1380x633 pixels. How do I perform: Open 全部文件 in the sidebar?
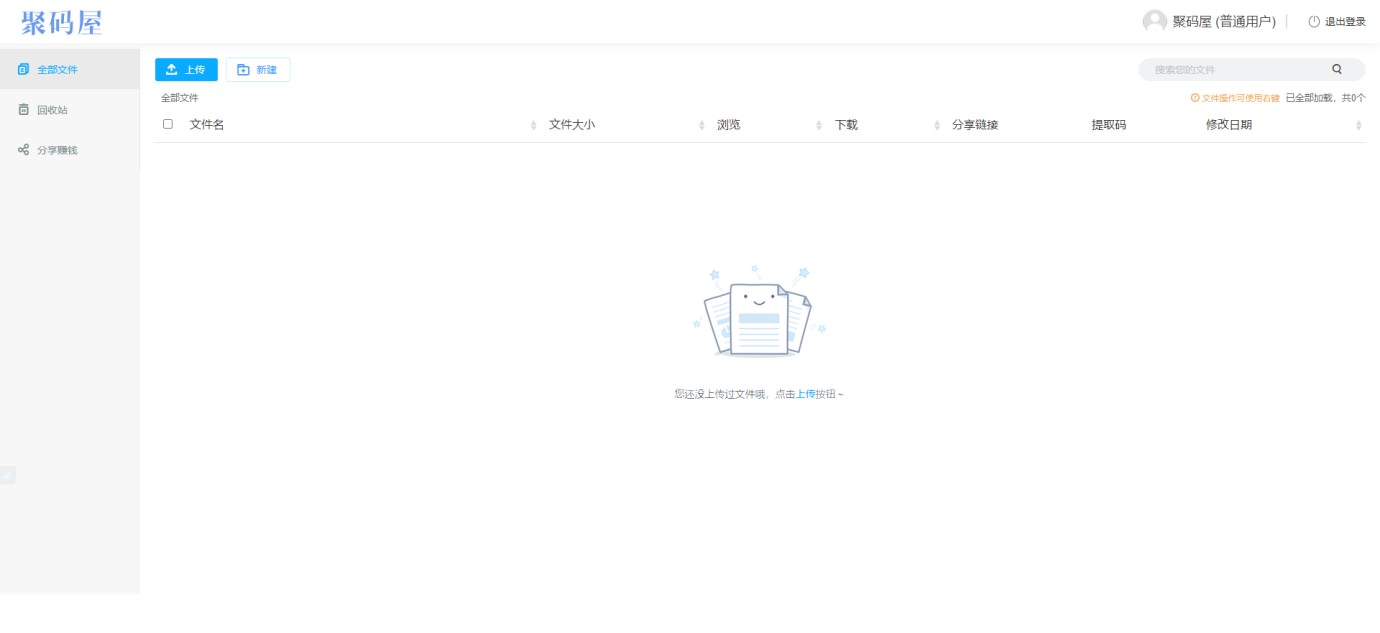(70, 69)
